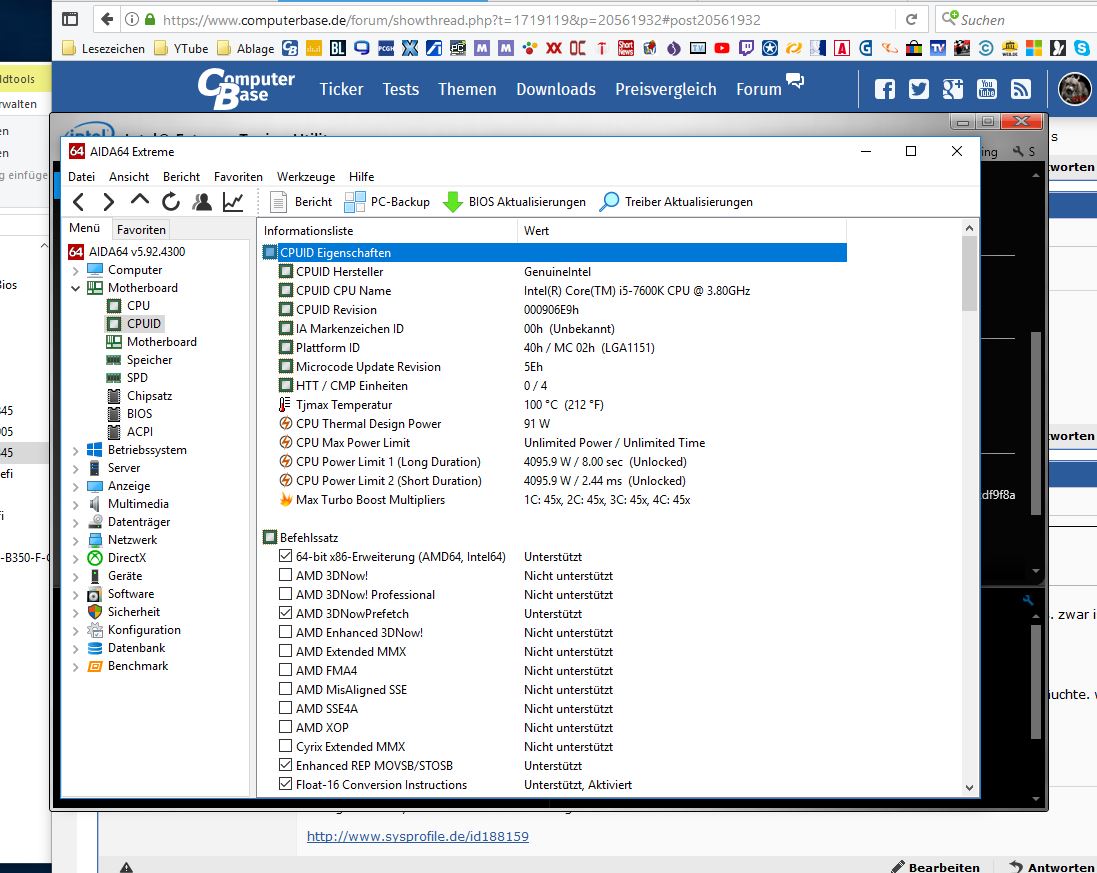1097x873 pixels.
Task: Collapse the Motherboard tree node
Action: coord(76,288)
